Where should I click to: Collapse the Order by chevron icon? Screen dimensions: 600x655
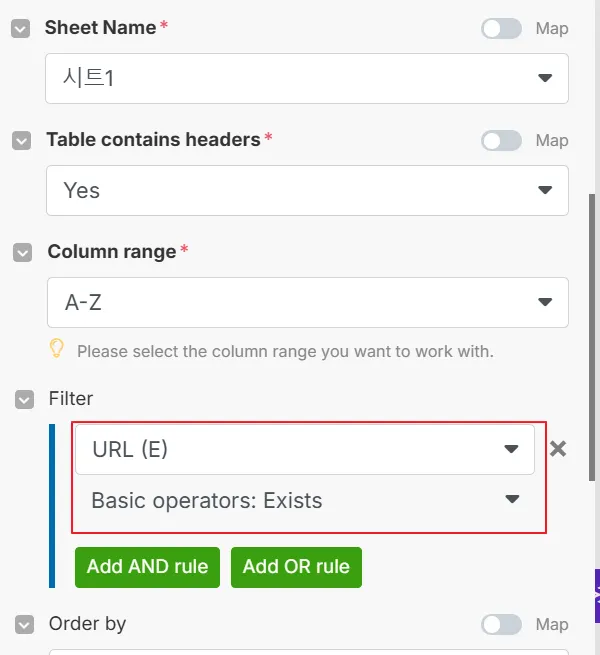pos(24,625)
